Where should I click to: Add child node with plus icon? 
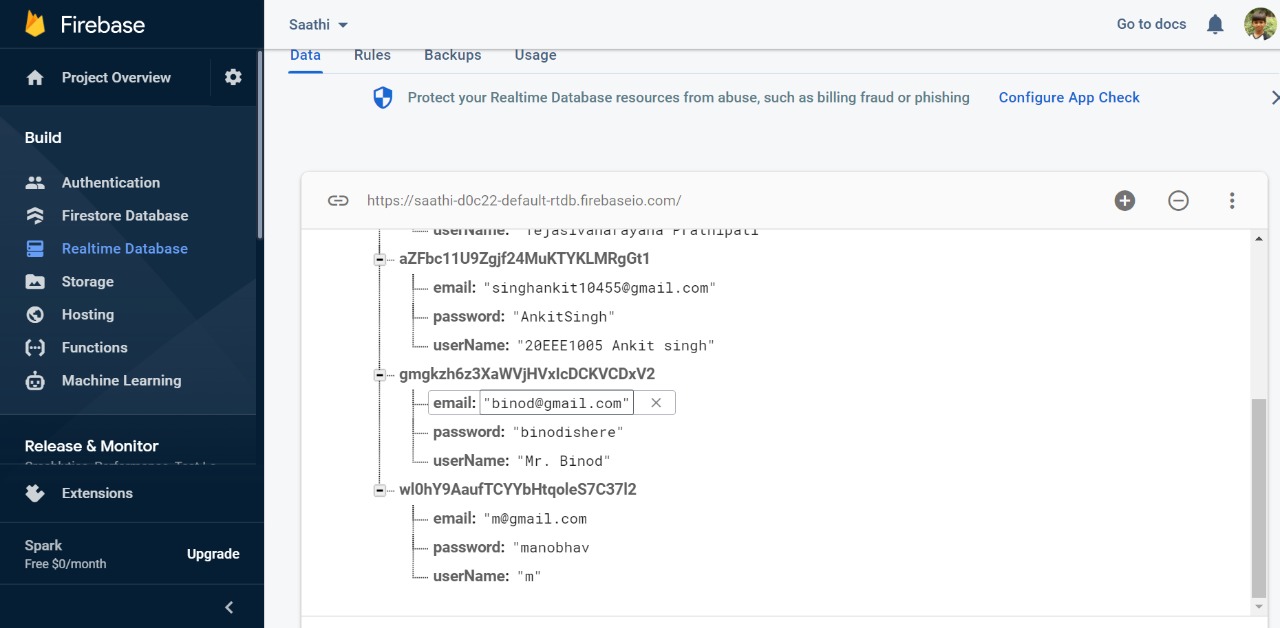click(1125, 200)
